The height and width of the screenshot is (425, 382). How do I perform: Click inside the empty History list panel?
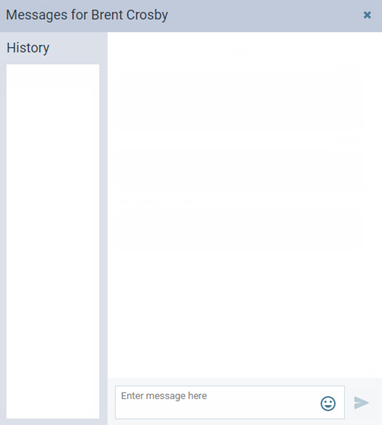coord(53,241)
